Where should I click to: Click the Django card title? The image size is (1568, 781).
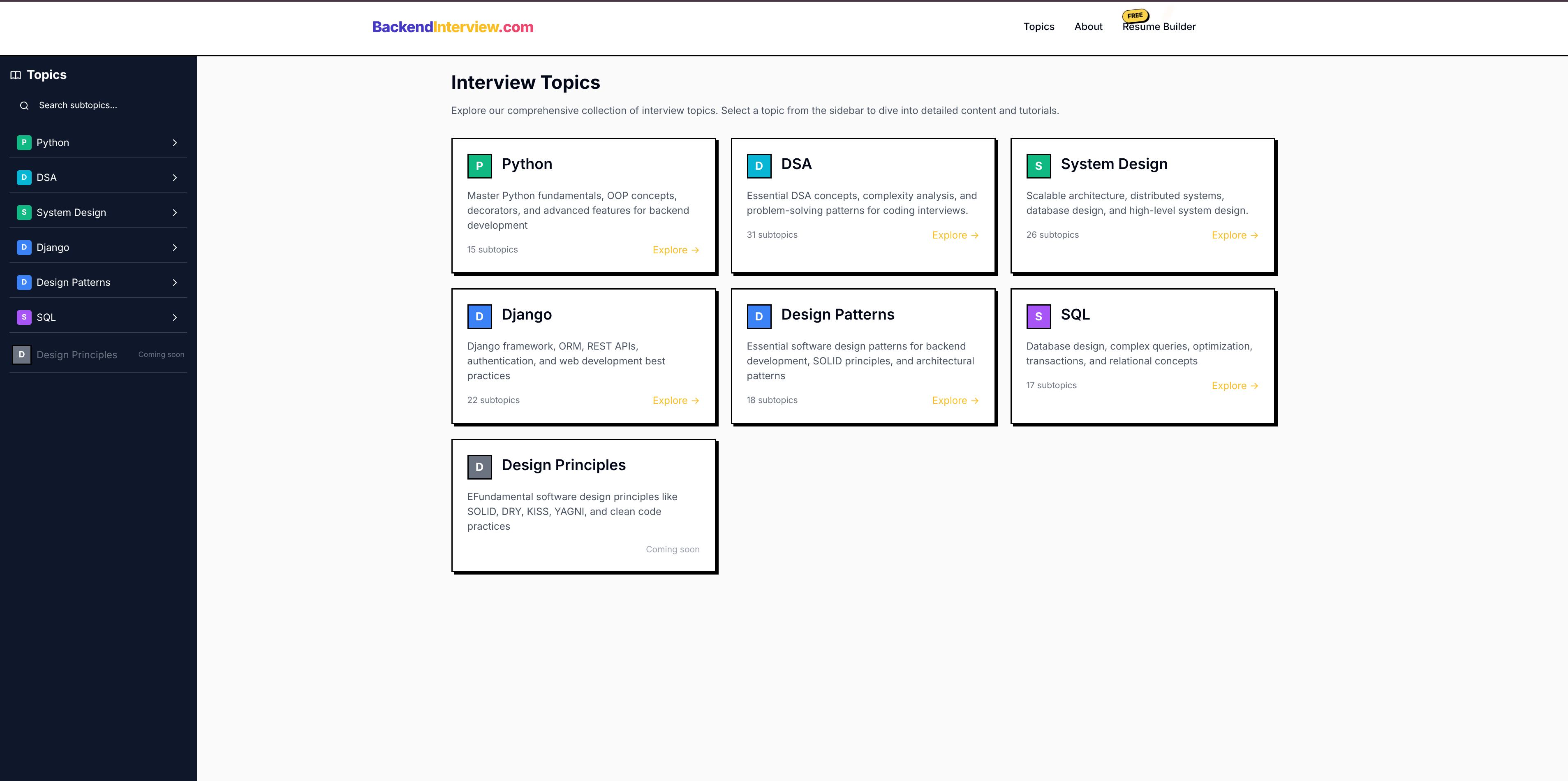pos(527,315)
